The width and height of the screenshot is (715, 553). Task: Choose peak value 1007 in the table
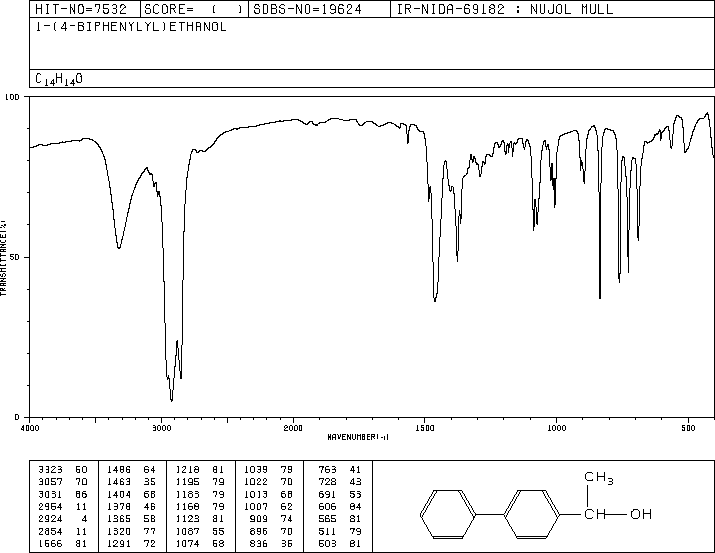click(x=256, y=506)
